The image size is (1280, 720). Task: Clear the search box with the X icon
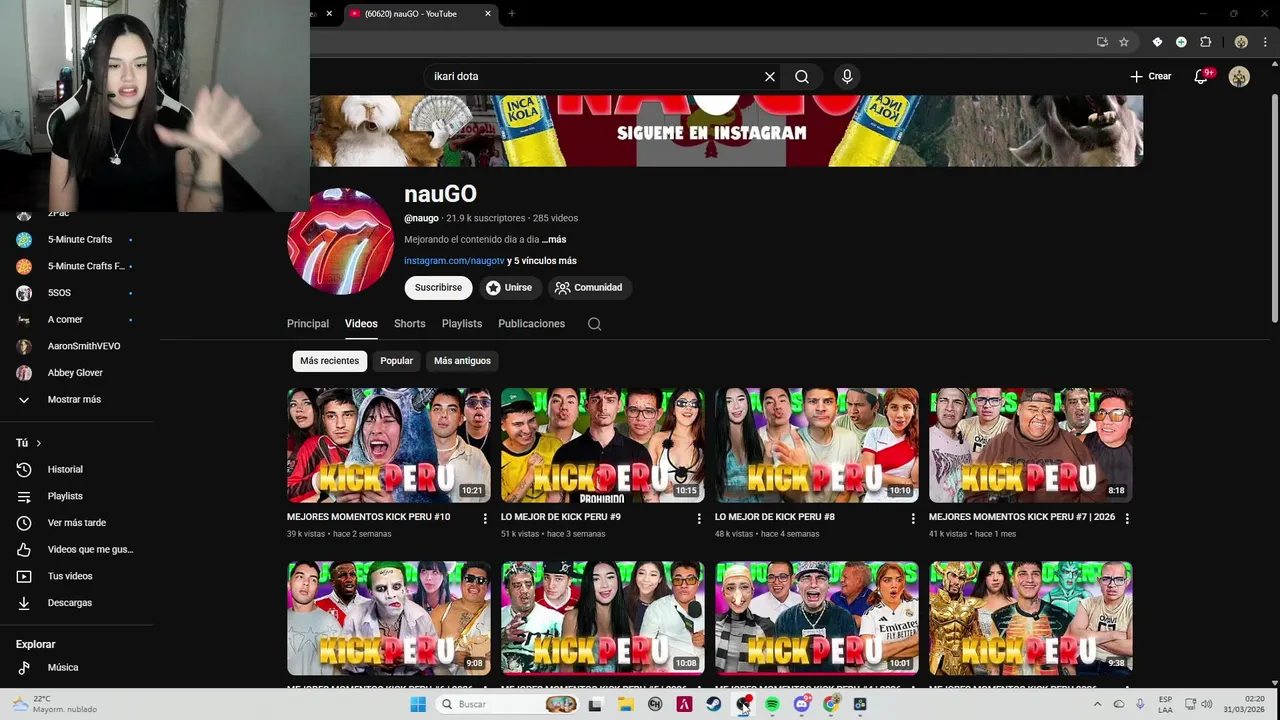tap(770, 76)
